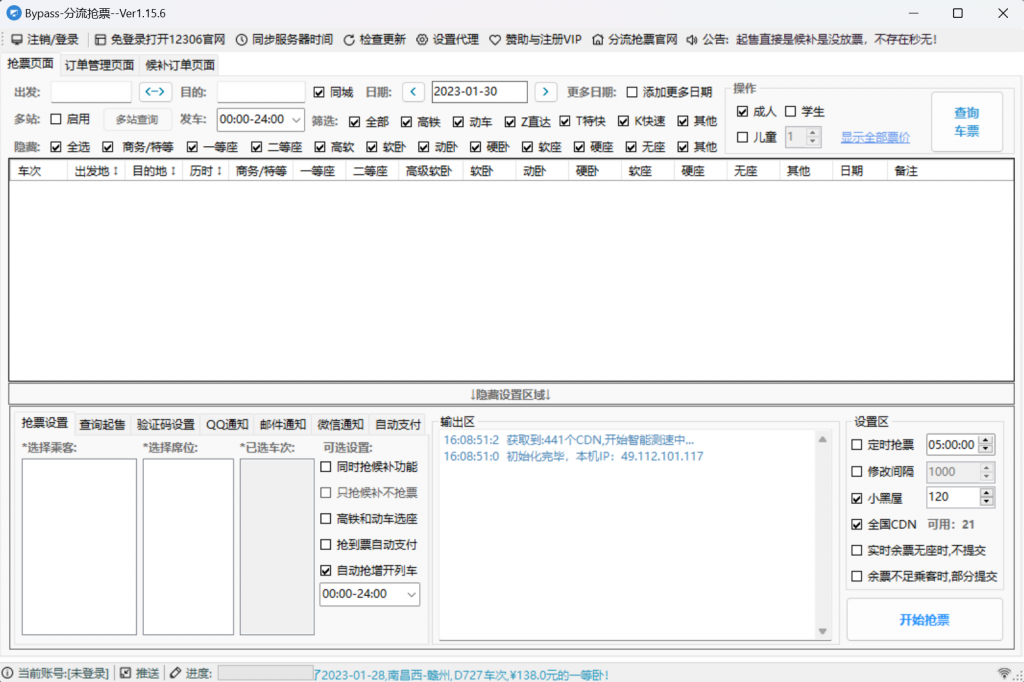Check the 儿童 checkbox

[743, 137]
